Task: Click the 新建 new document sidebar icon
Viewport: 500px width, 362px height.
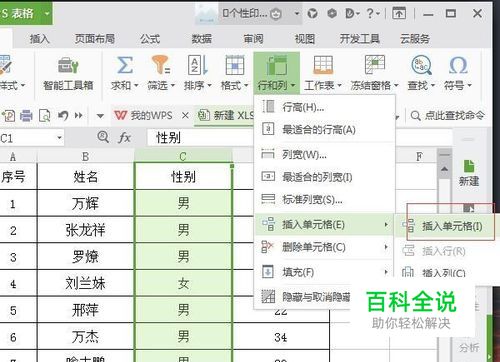Action: click(x=469, y=173)
